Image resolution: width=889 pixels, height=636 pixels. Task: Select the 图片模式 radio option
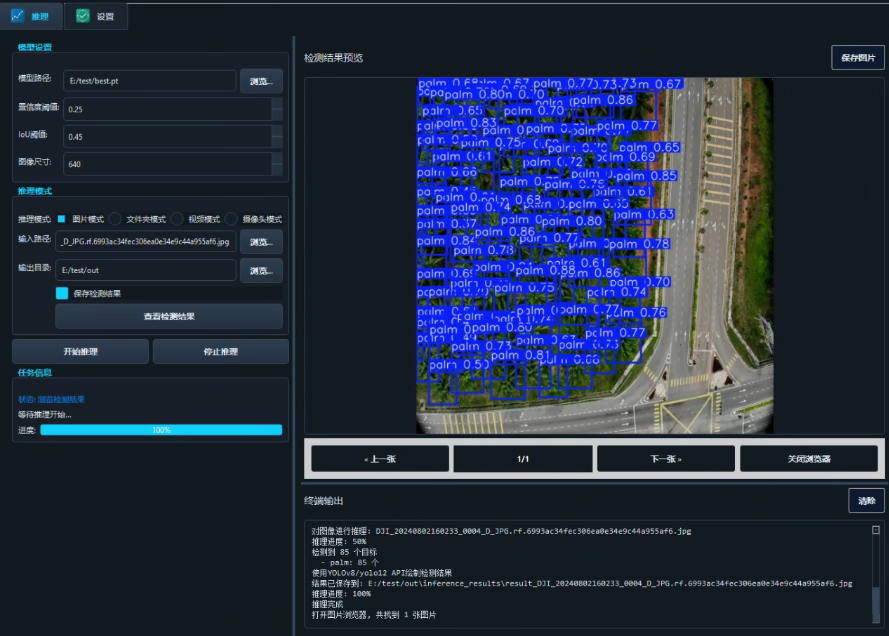[x=62, y=218]
